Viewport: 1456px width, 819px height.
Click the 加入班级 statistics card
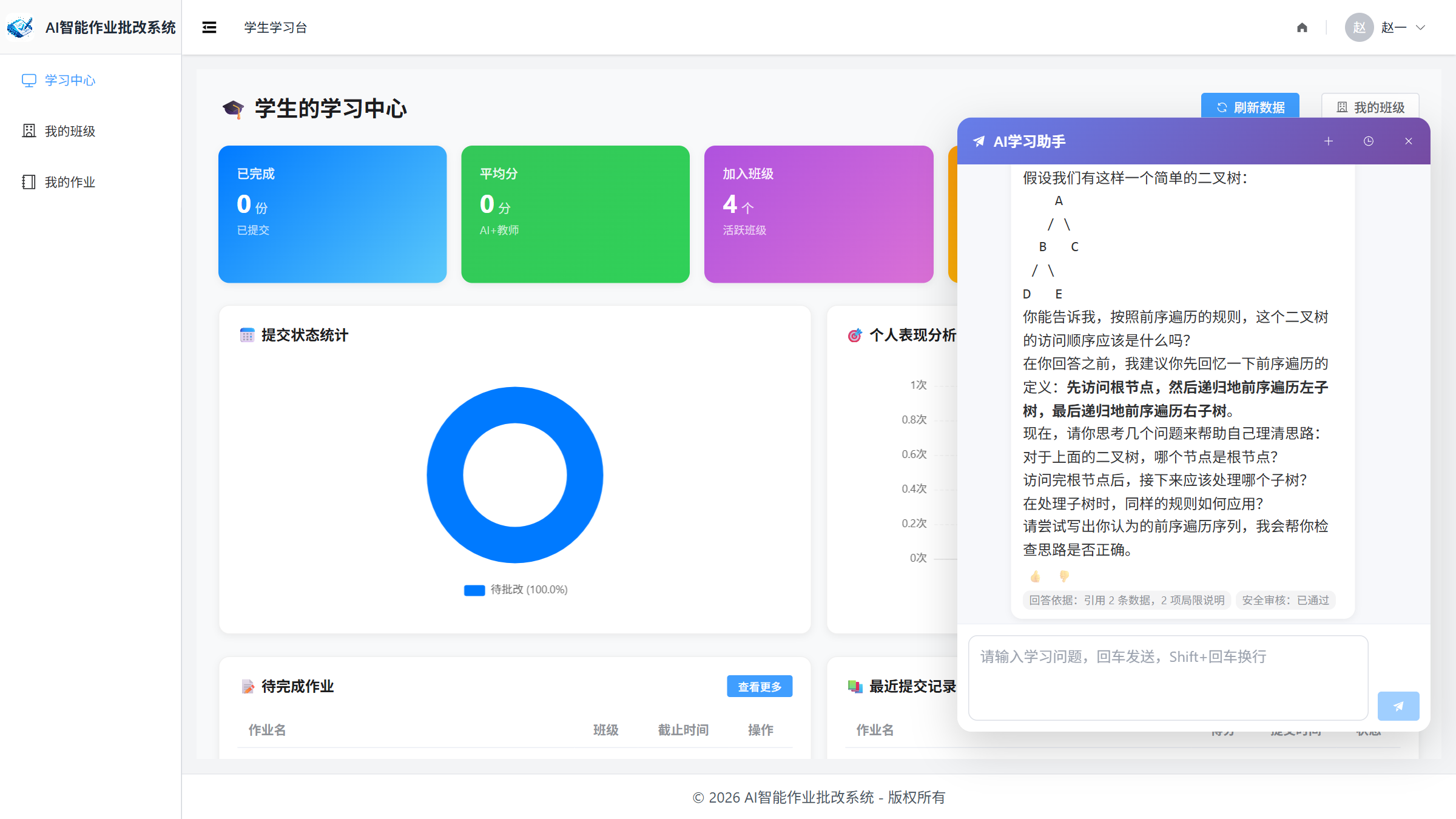pyautogui.click(x=818, y=214)
